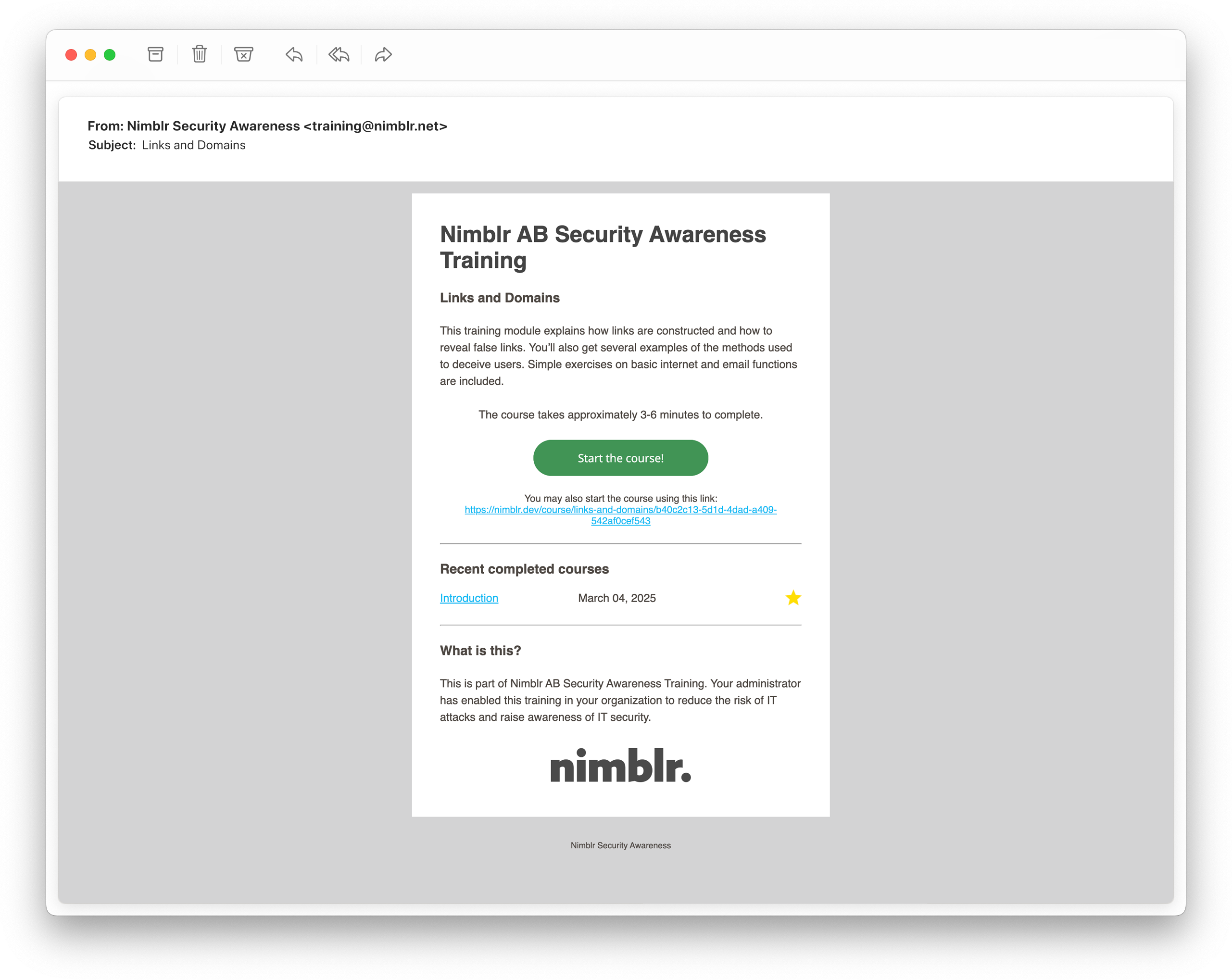The width and height of the screenshot is (1232, 980).
Task: Click the gold star beside March 04, 2025
Action: tap(792, 598)
